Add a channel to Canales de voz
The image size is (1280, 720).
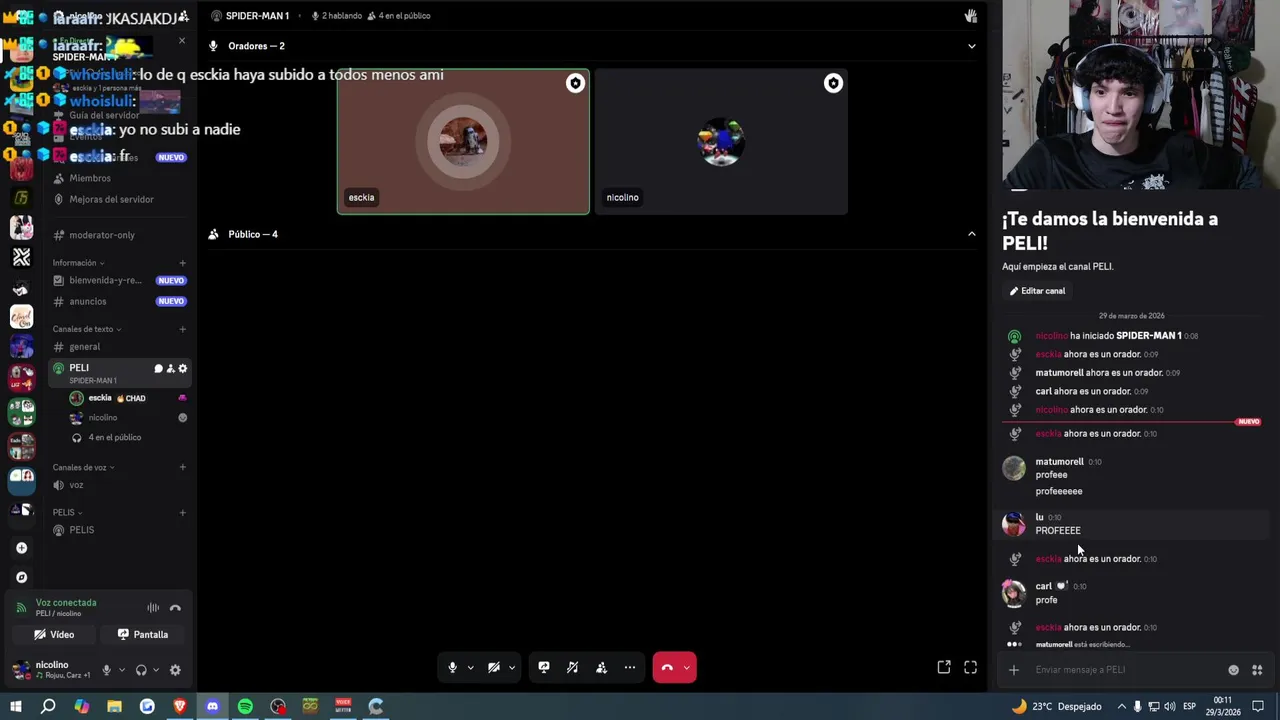click(182, 467)
